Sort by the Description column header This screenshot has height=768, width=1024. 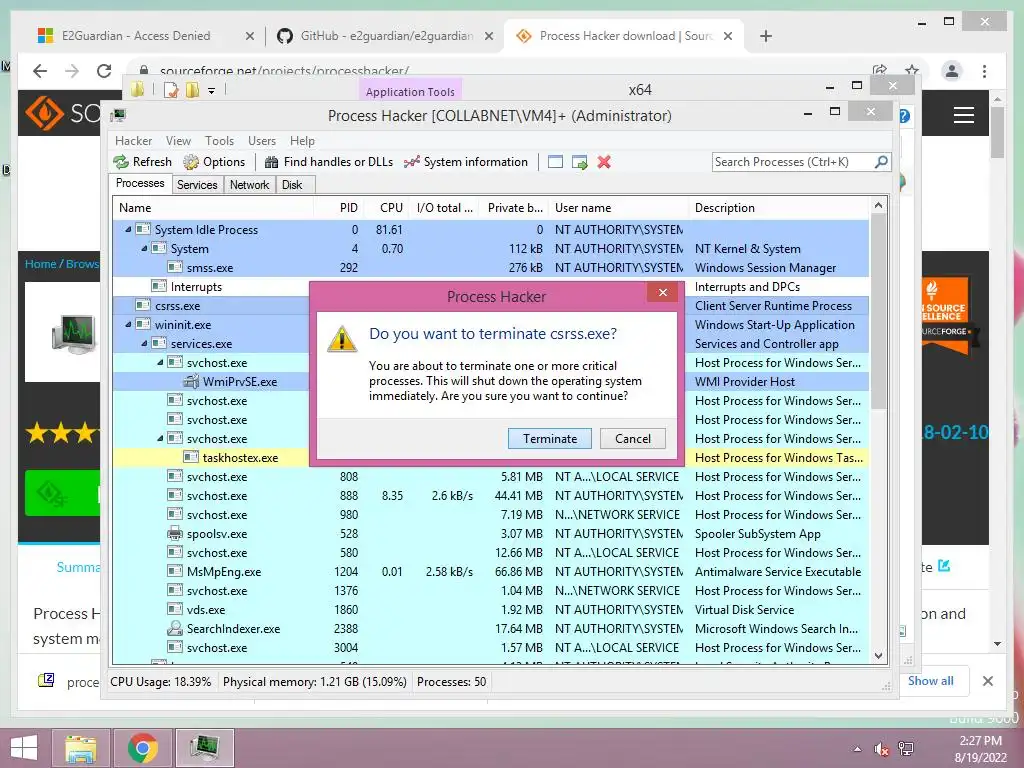click(779, 208)
